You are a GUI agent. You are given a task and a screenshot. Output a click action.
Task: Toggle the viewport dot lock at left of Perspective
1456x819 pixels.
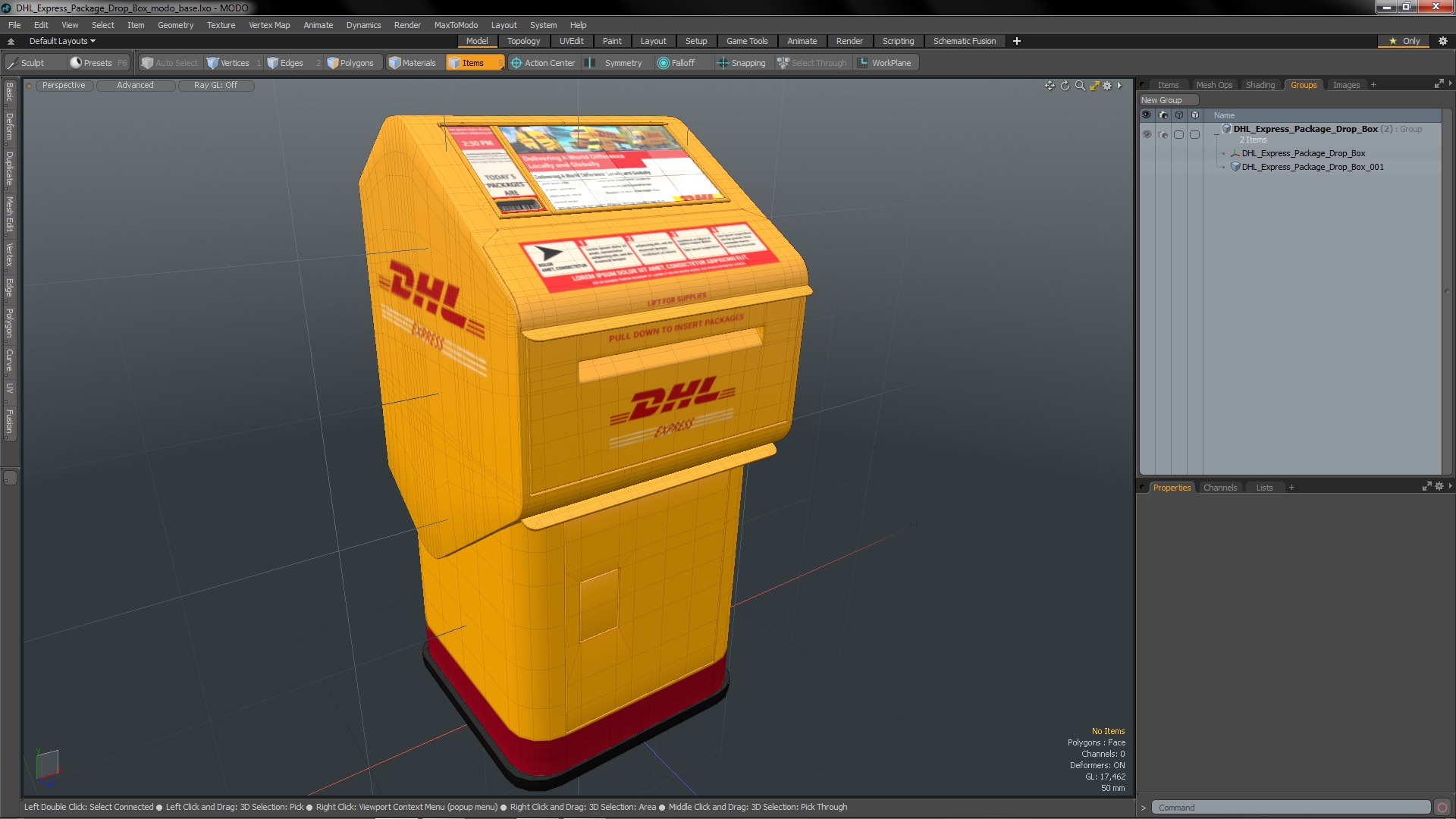coord(29,86)
